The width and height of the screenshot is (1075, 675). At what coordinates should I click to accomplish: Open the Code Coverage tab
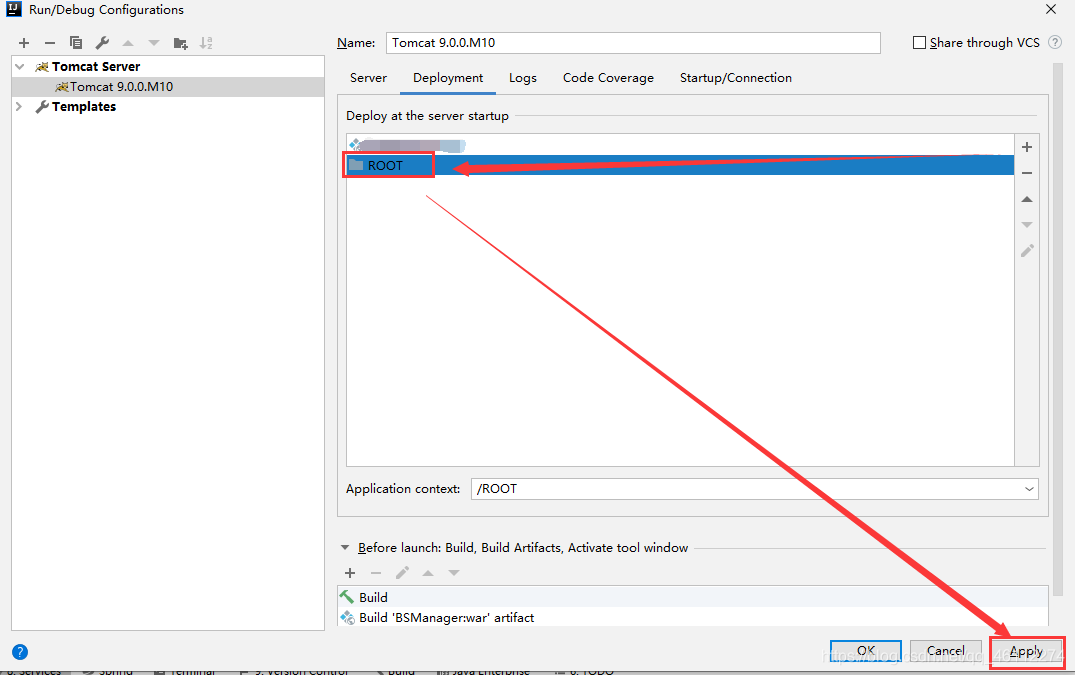point(608,78)
